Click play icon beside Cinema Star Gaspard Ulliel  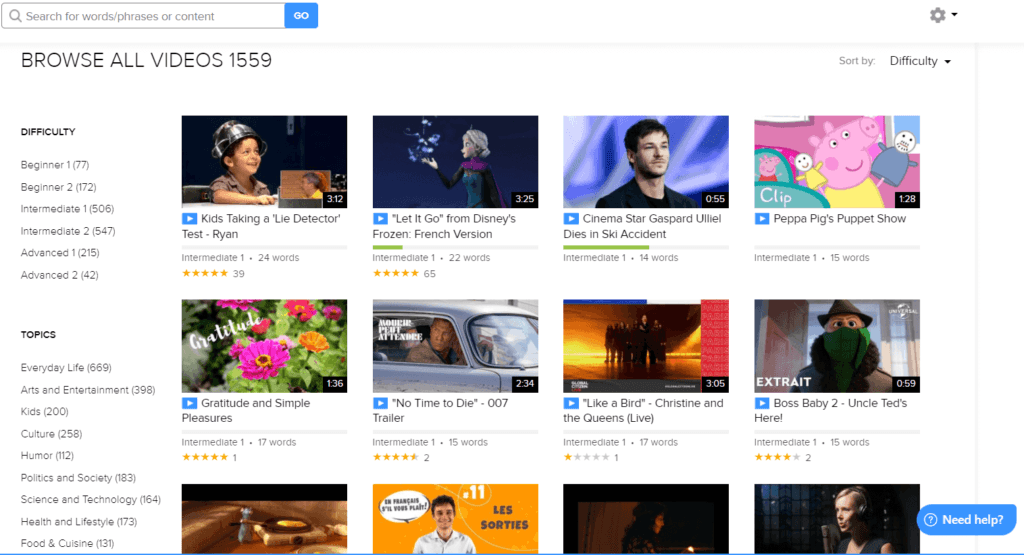(571, 219)
